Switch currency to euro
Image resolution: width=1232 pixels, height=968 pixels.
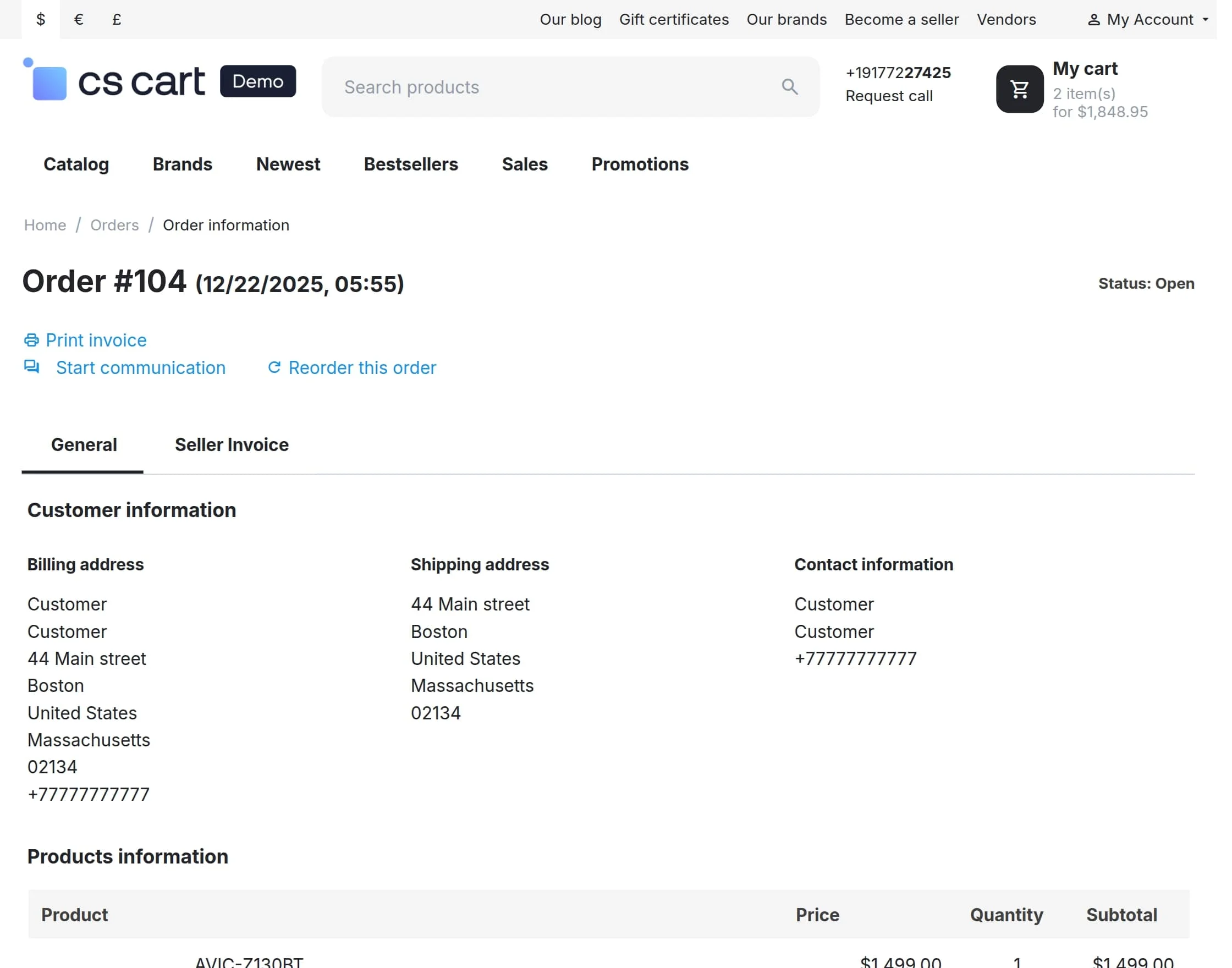pyautogui.click(x=79, y=20)
